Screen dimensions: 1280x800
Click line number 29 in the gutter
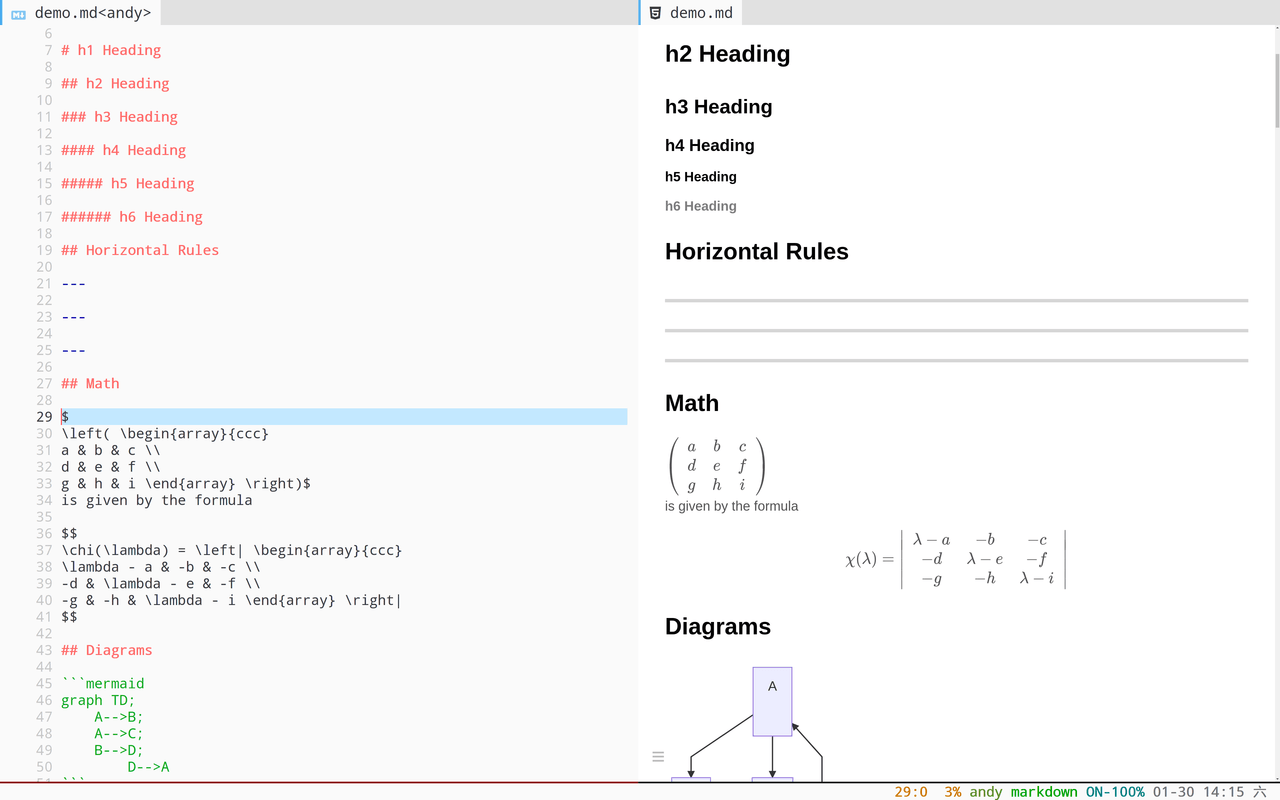point(44,417)
